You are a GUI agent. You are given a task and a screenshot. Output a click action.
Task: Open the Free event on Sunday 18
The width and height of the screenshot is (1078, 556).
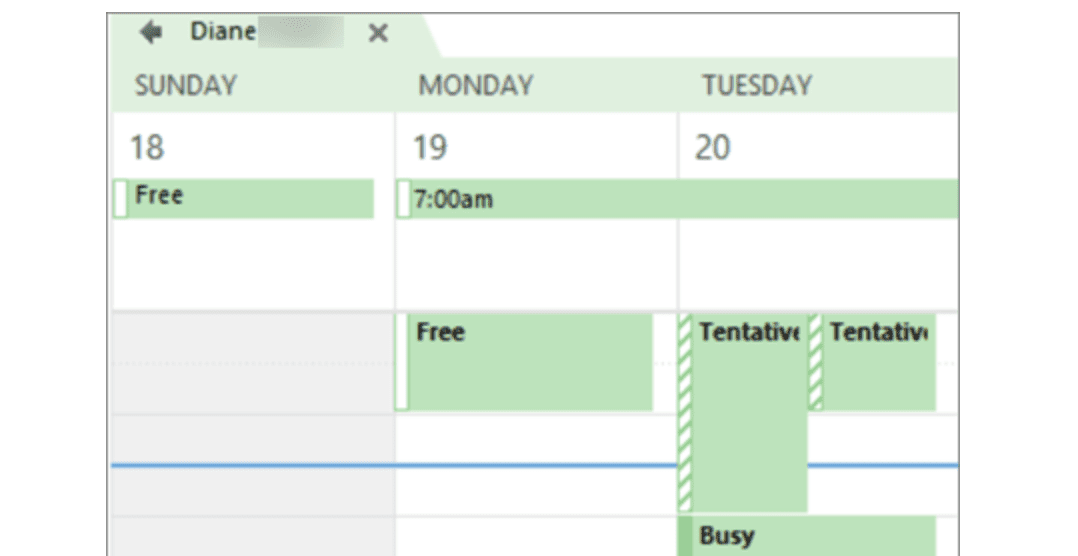point(244,199)
